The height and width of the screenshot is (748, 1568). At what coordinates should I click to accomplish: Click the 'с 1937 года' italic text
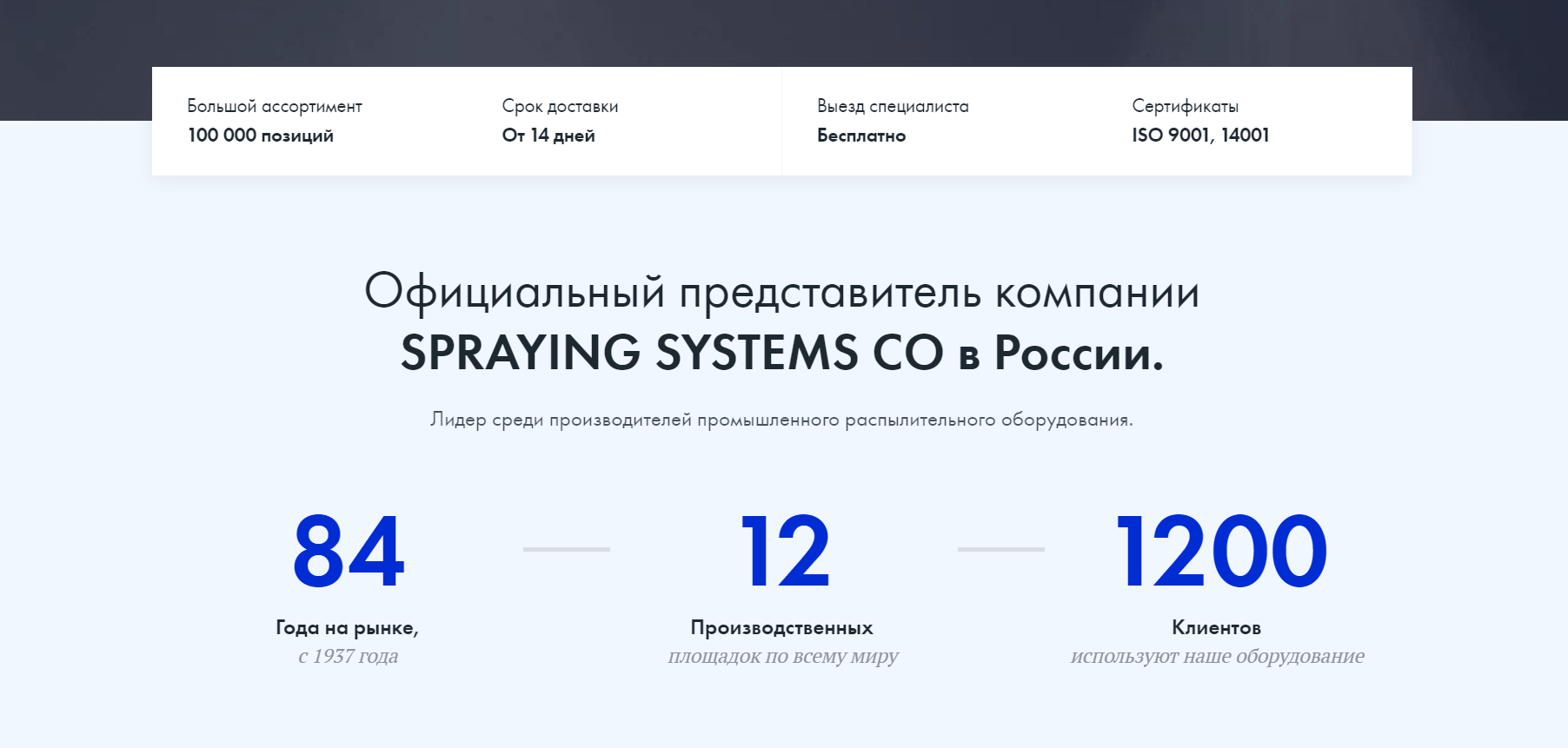tap(348, 656)
